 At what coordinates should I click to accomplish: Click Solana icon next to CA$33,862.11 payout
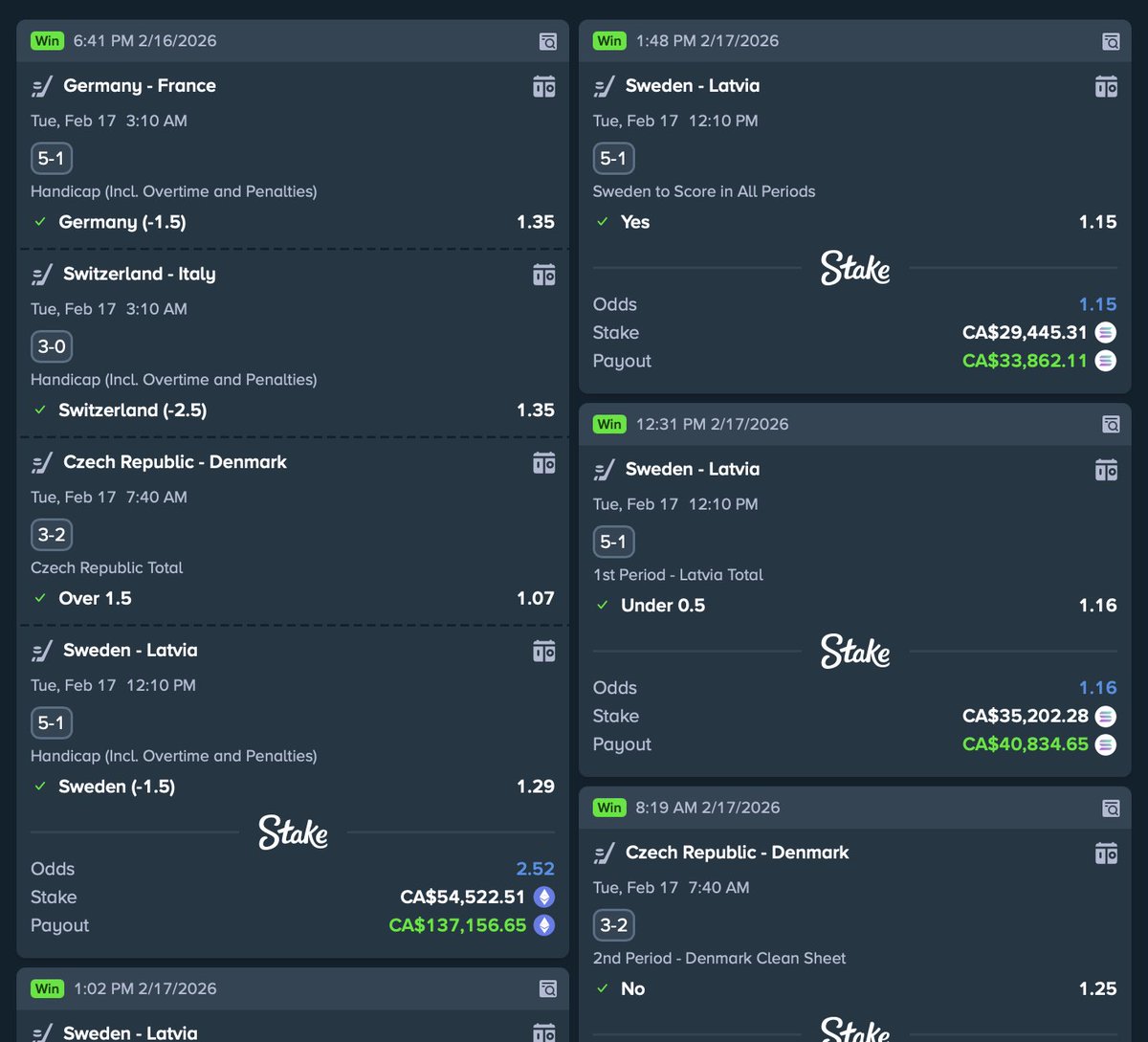pos(1106,361)
